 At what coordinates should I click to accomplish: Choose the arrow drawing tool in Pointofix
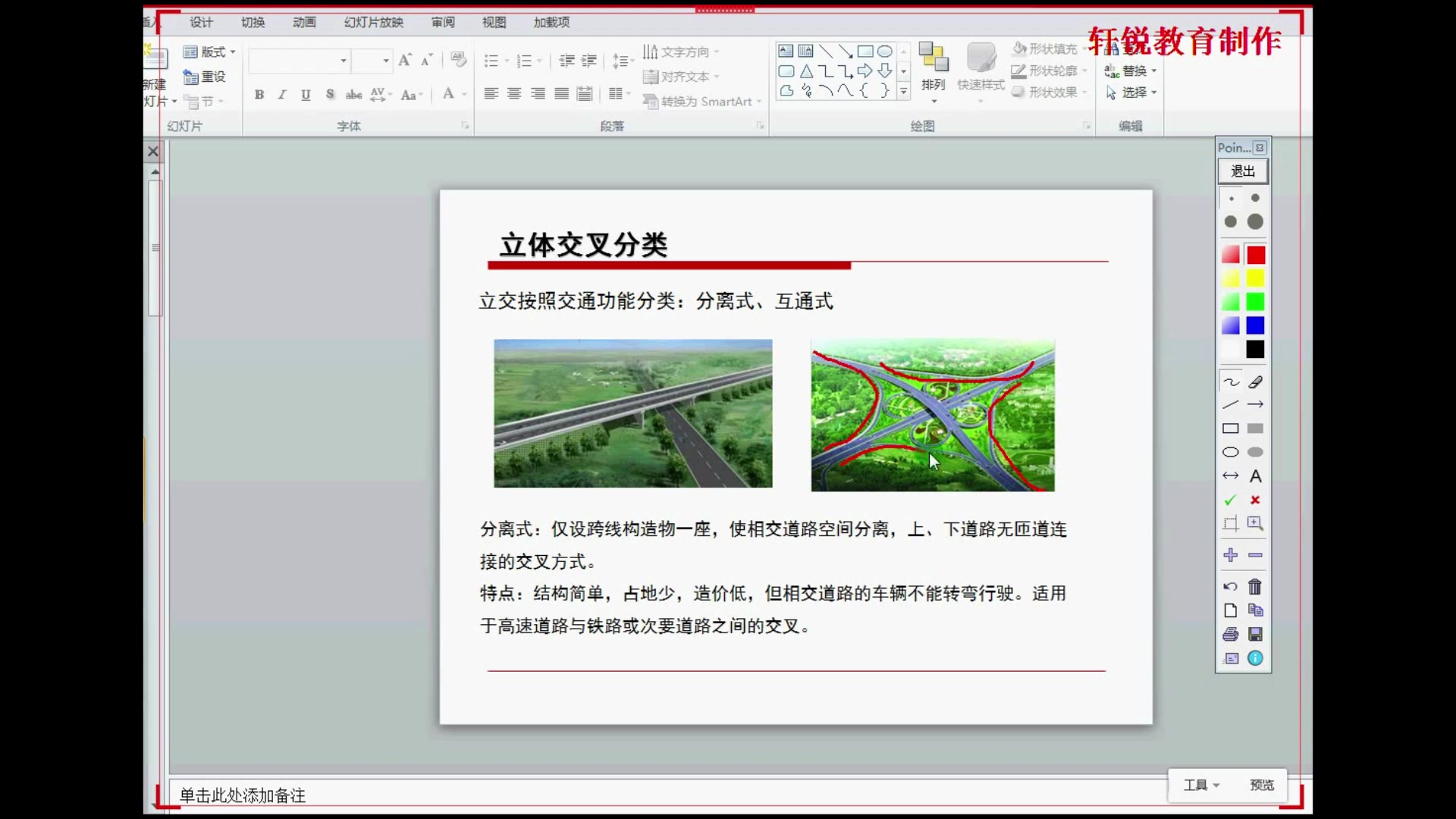pos(1257,405)
